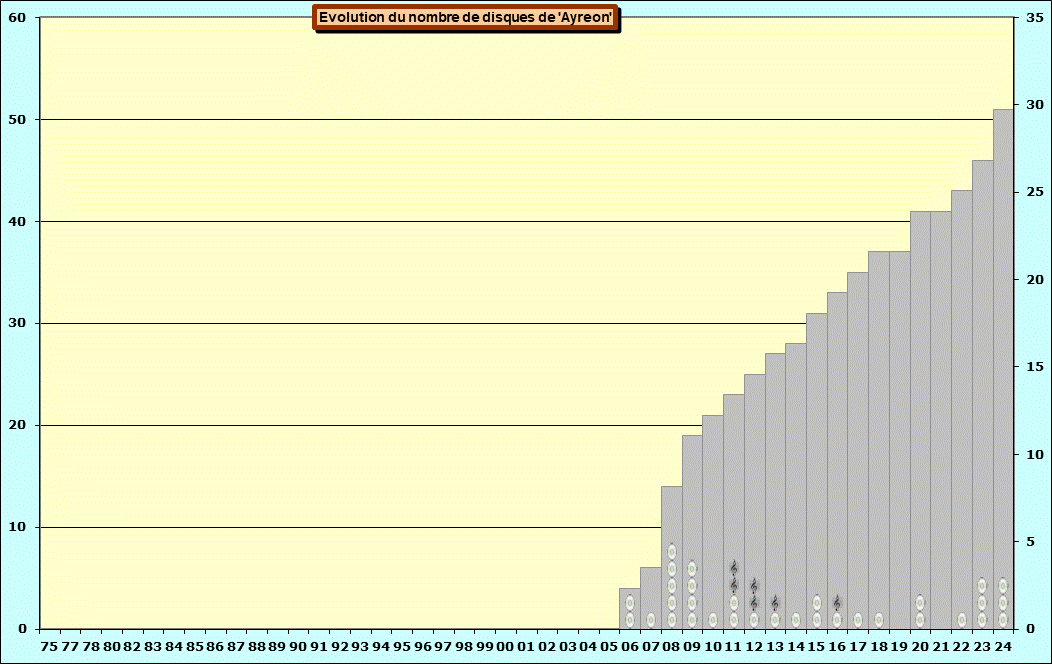Click x-axis year label '85'

coord(195,646)
